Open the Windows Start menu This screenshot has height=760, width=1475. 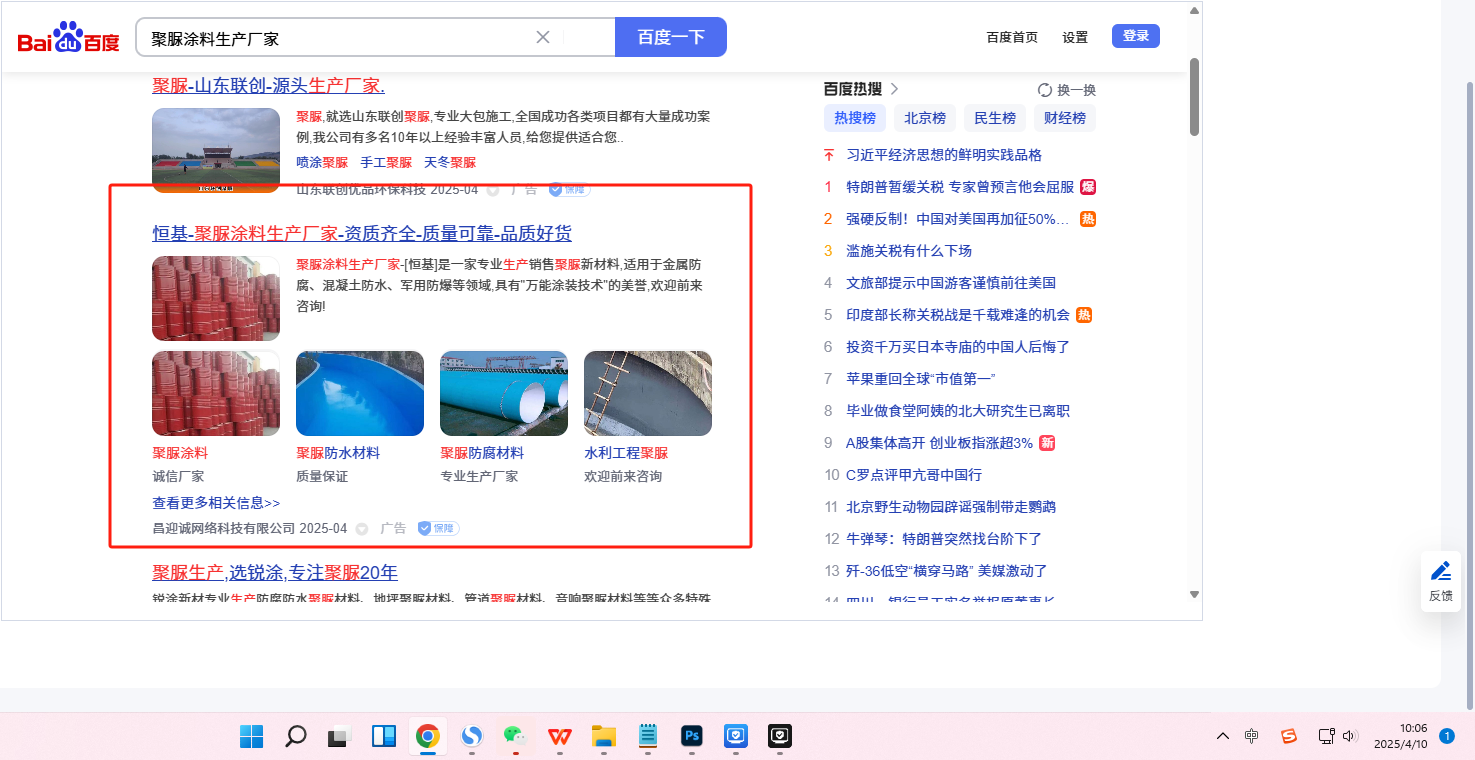(252, 737)
